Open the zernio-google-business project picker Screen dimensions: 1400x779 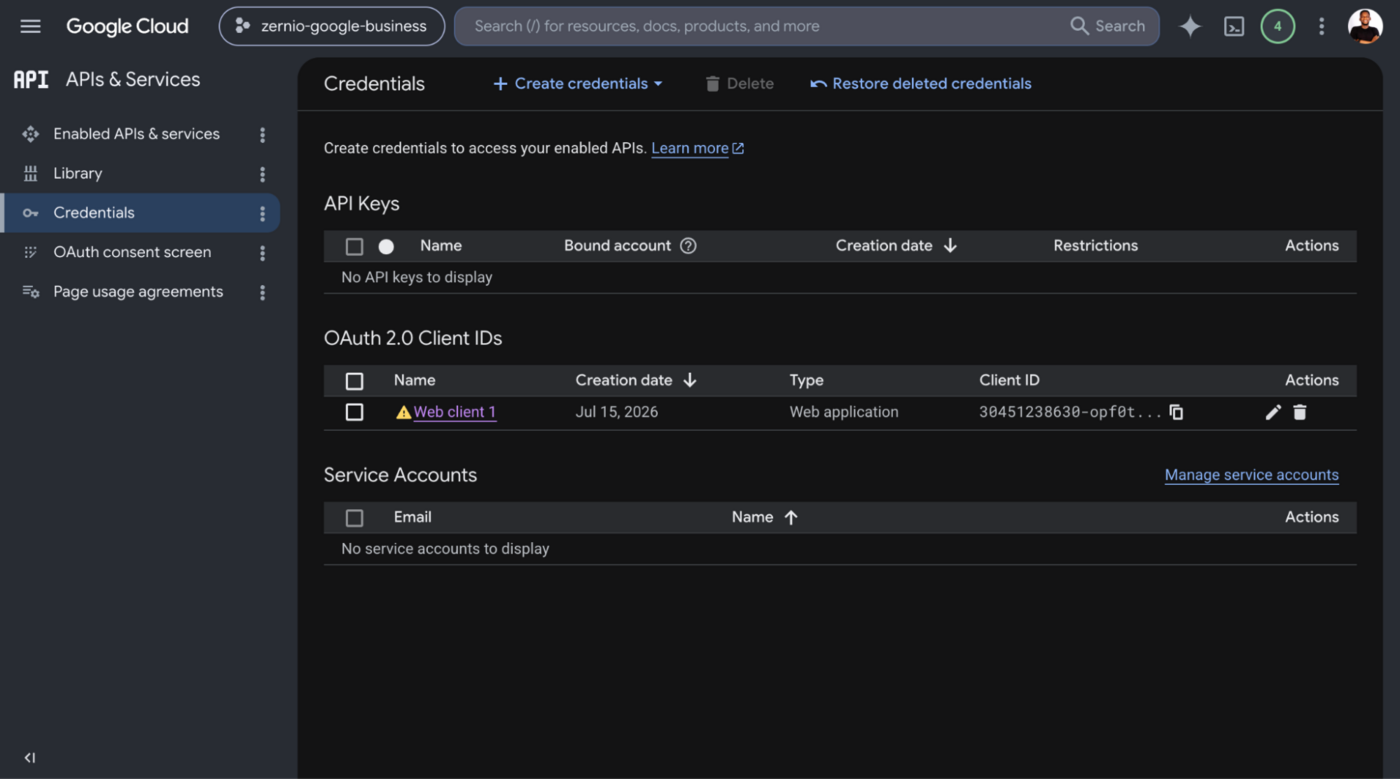[x=332, y=26]
